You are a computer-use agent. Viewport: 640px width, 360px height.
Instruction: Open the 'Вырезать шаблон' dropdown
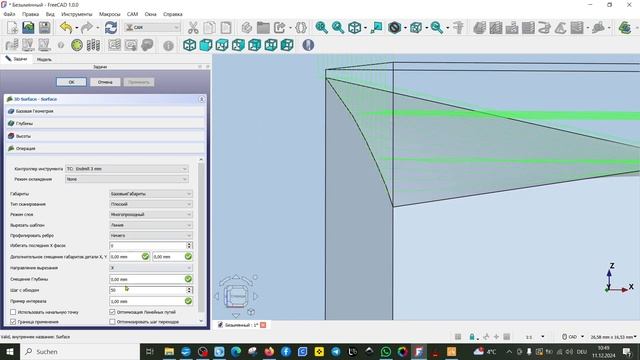click(151, 225)
